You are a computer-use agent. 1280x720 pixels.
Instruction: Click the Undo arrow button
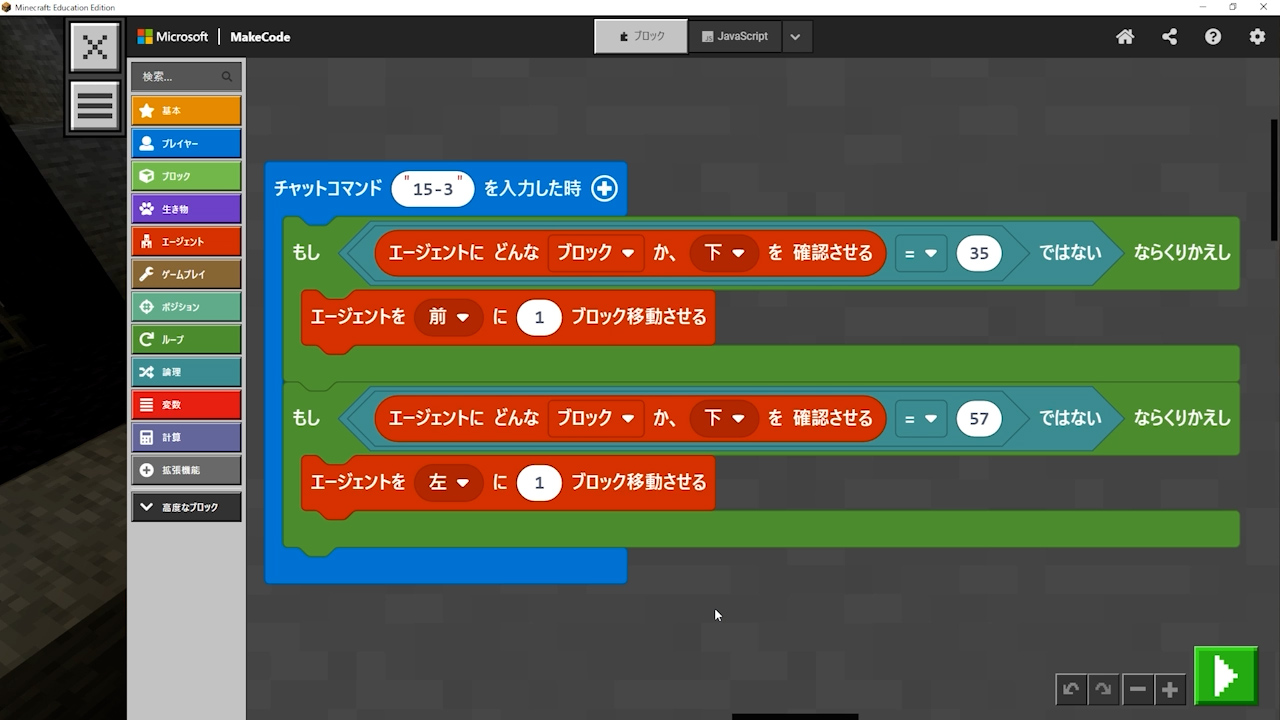[x=1071, y=689]
